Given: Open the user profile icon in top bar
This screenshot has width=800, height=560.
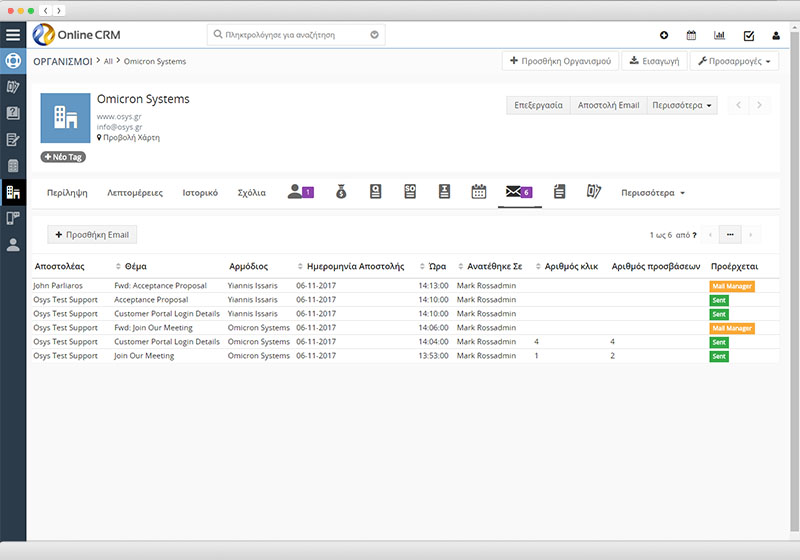Looking at the screenshot, I should pyautogui.click(x=776, y=35).
